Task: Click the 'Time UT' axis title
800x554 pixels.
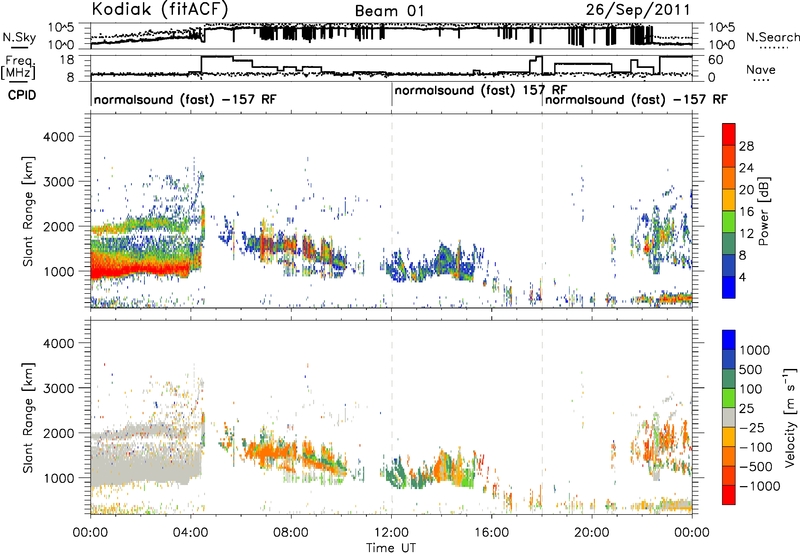Action: pos(391,548)
